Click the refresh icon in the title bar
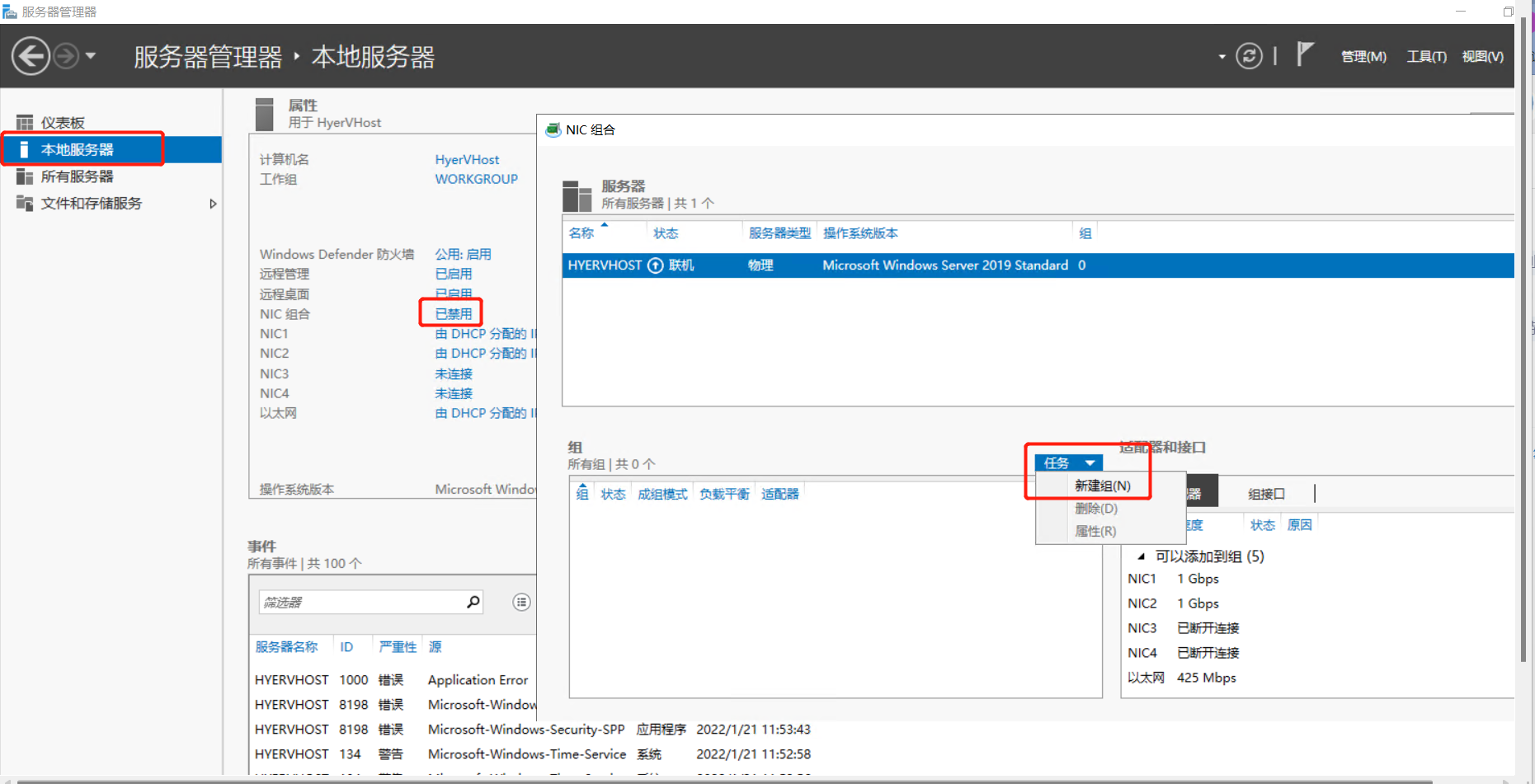Image resolution: width=1535 pixels, height=784 pixels. (x=1250, y=56)
